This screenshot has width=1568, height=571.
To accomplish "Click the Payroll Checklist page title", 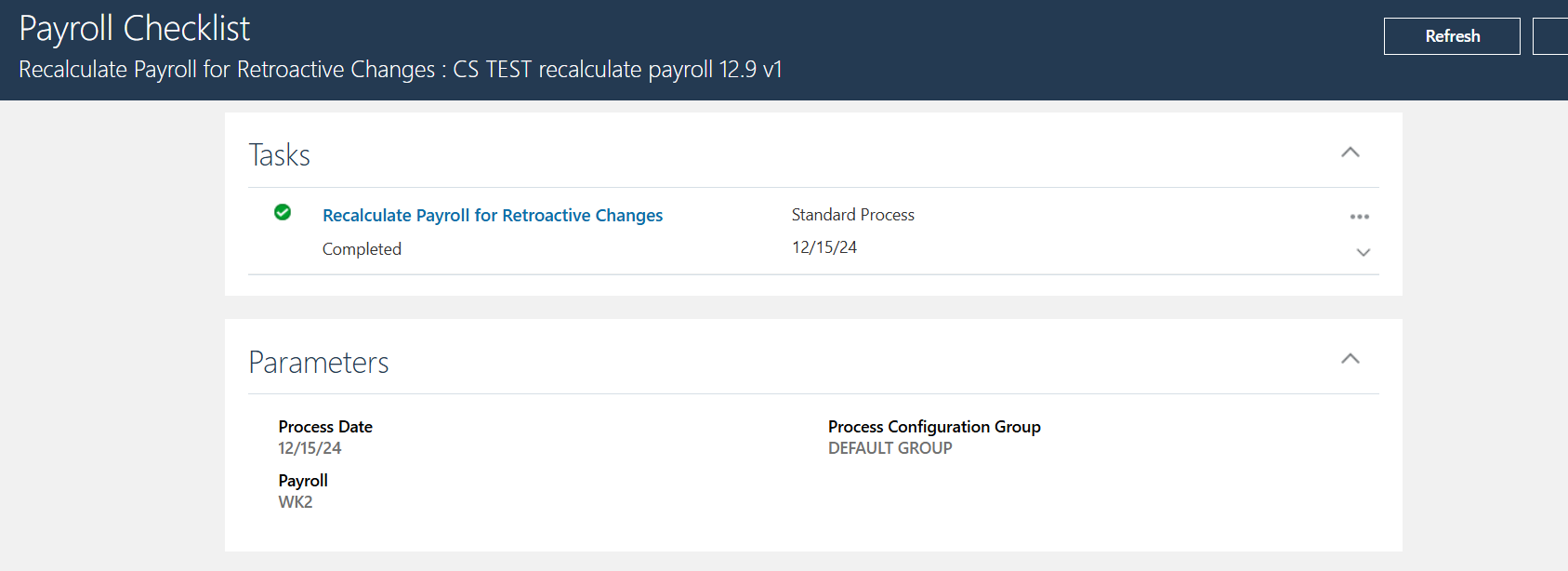I will point(135,29).
